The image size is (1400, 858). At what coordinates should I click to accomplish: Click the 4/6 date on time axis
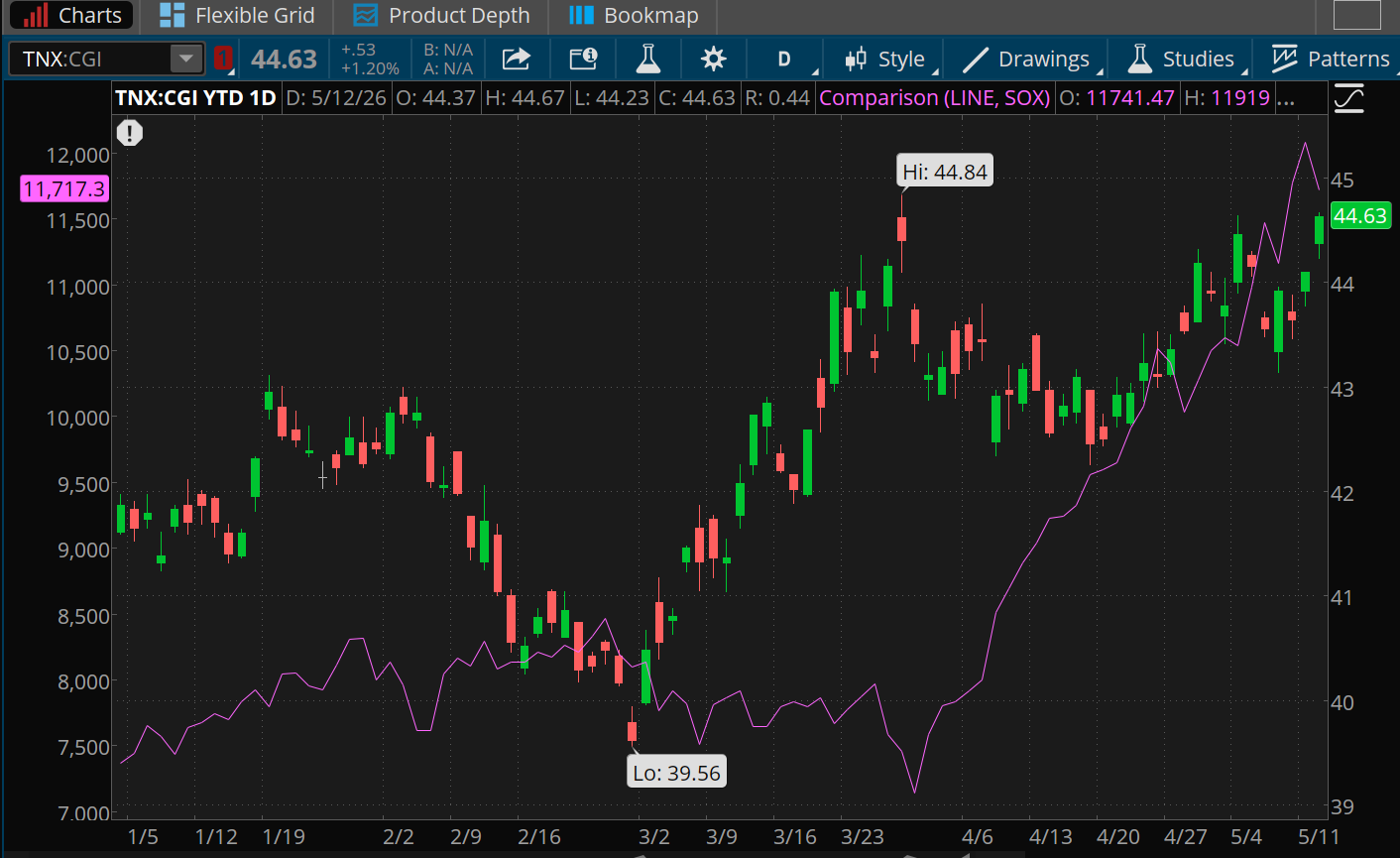[978, 836]
